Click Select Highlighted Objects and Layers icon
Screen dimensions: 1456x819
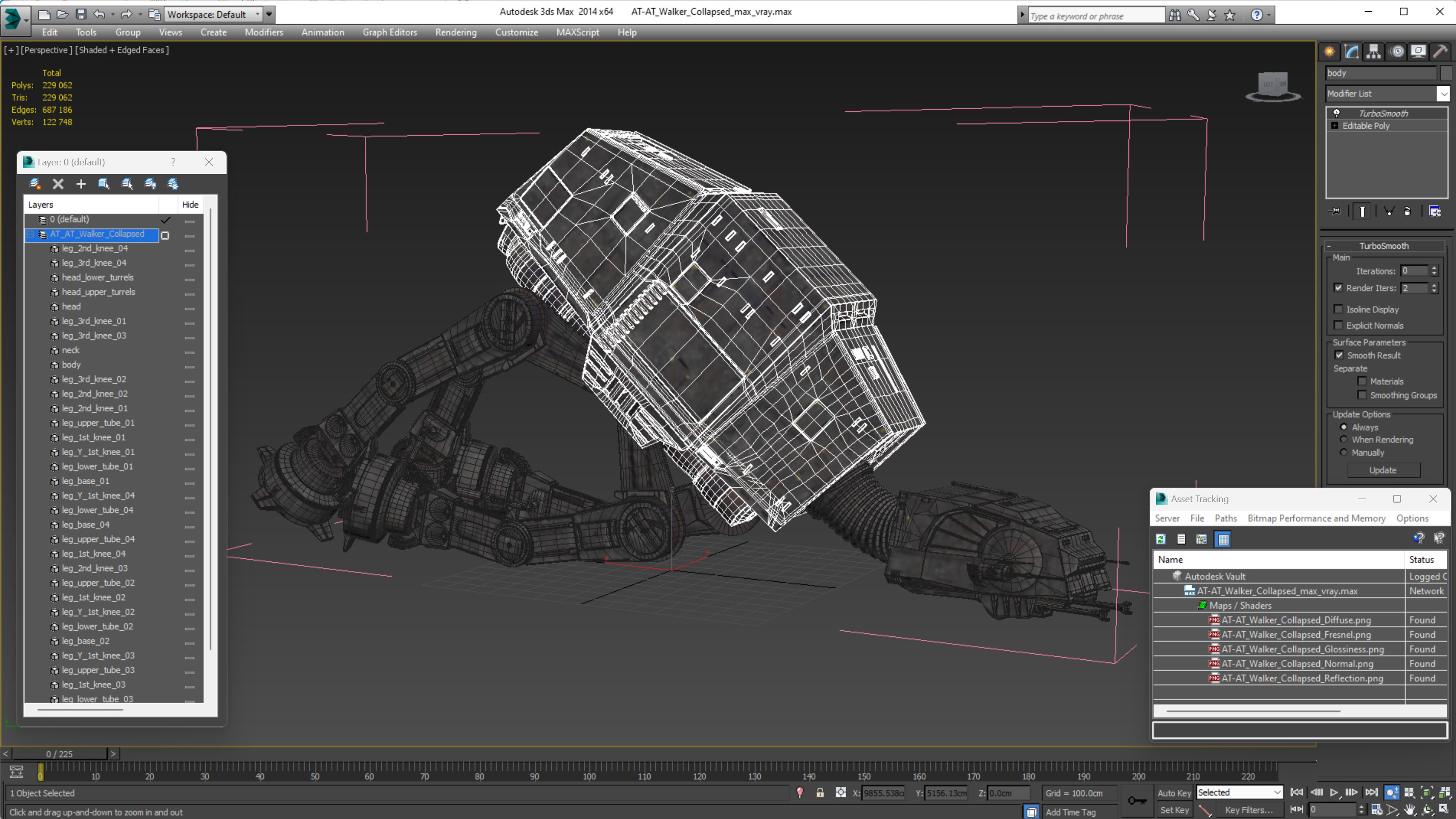(x=104, y=184)
